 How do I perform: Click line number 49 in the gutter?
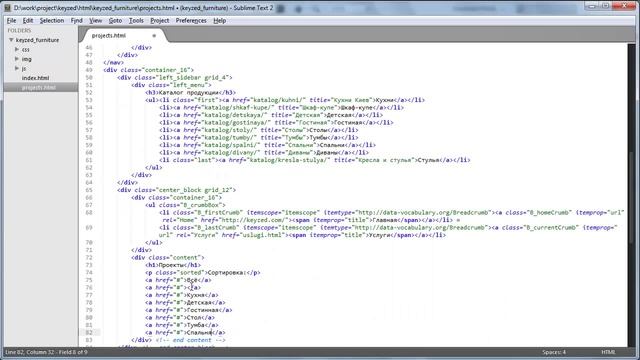coord(89,70)
